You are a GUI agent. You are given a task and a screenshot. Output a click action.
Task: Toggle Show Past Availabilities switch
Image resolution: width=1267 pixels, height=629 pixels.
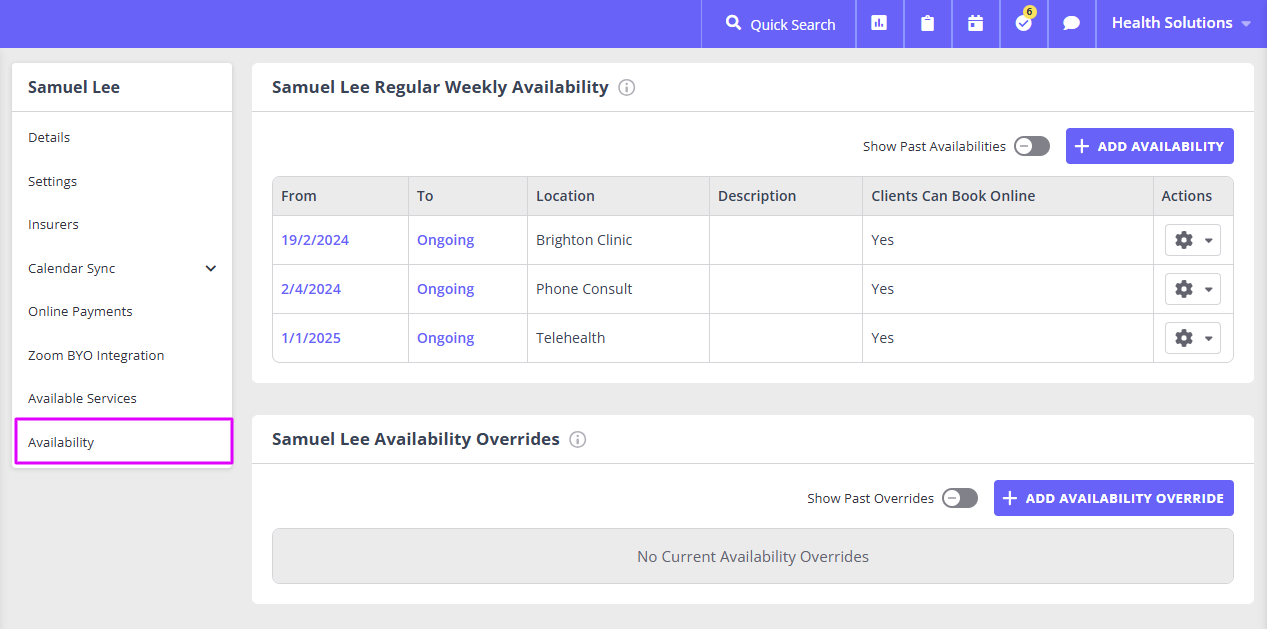[1032, 146]
